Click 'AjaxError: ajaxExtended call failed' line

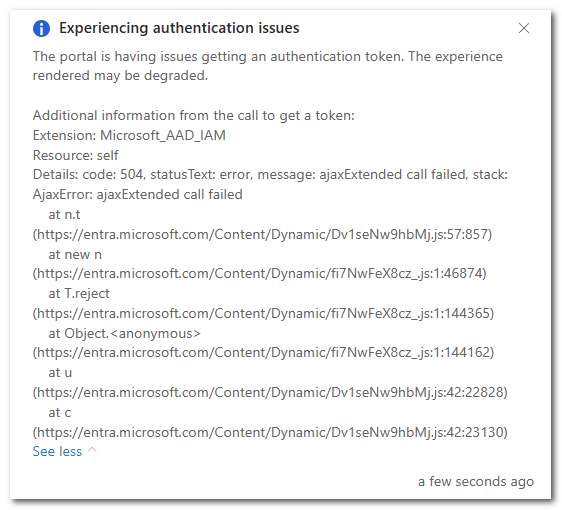(138, 195)
